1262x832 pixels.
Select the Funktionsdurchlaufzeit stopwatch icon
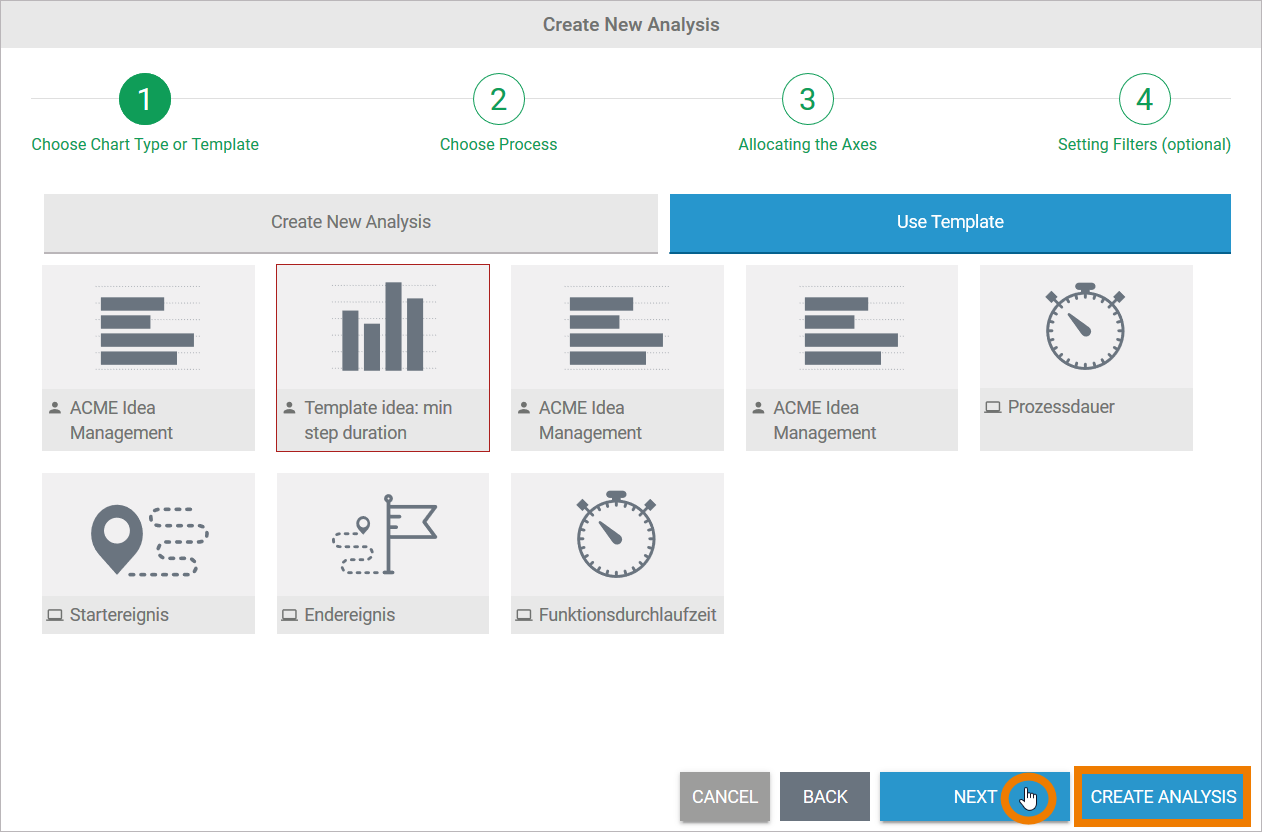point(617,535)
